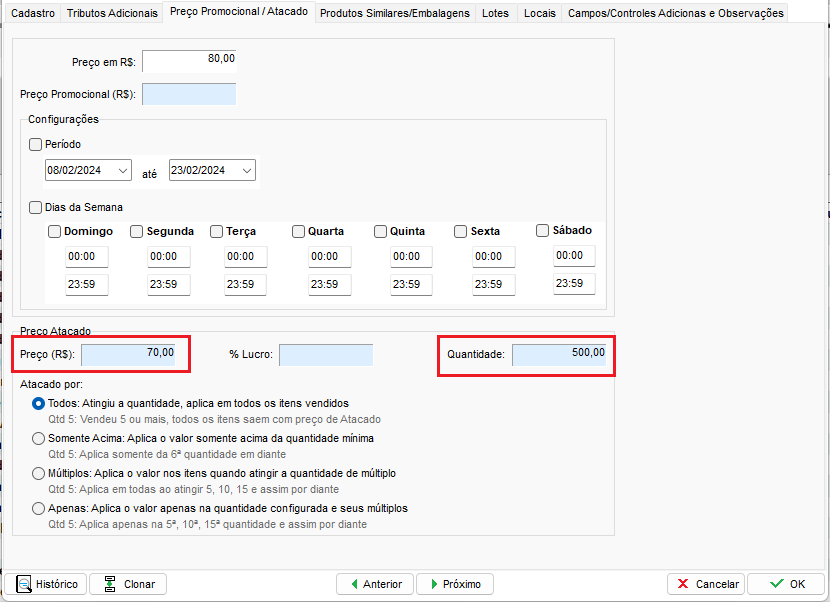The image size is (830, 602).
Task: Advance with the Próximo arrow button
Action: coord(455,584)
